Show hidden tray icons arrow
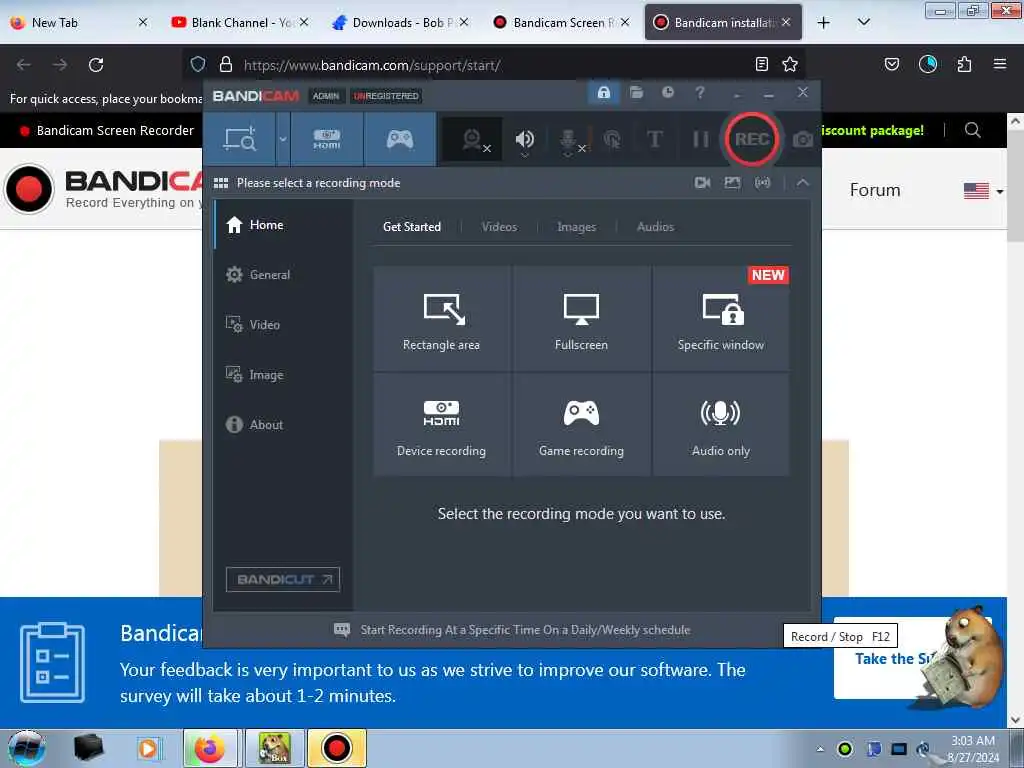Screen dimensions: 1024x768 point(820,749)
